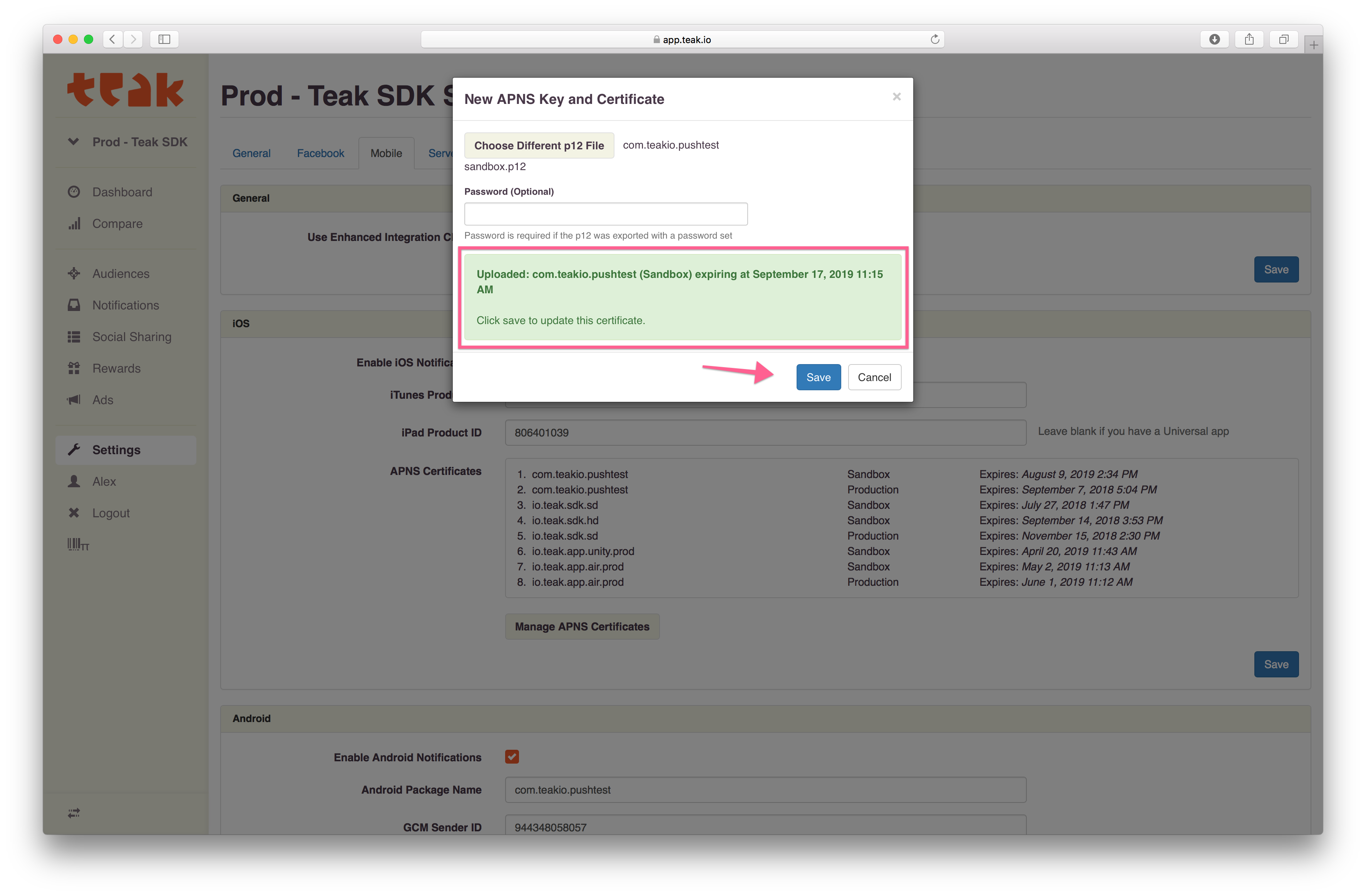The height and width of the screenshot is (896, 1366).
Task: Click expiry date August 9, 2019 2:34 PM
Action: pos(1079,474)
